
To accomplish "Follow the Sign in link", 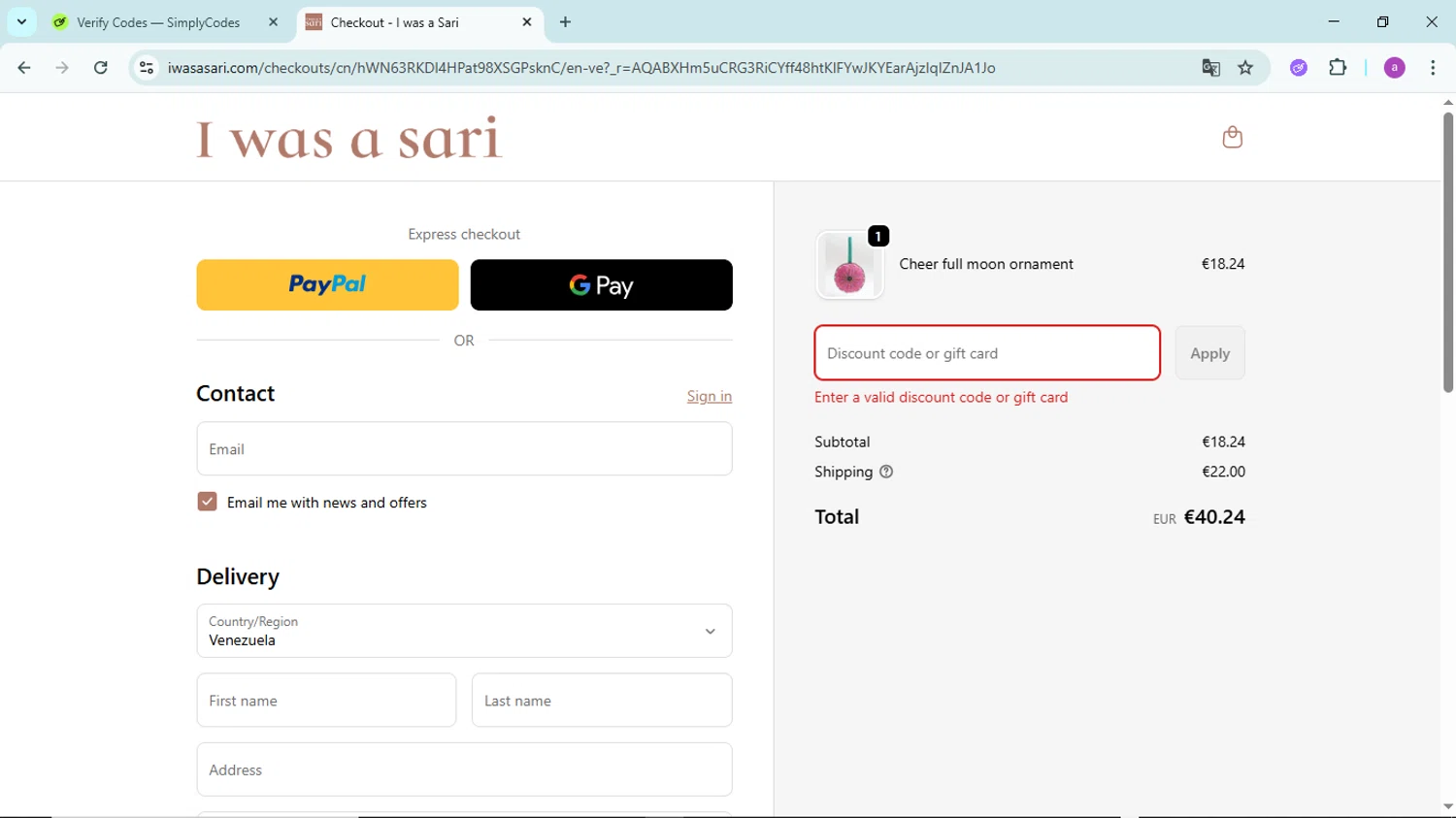I will [710, 396].
